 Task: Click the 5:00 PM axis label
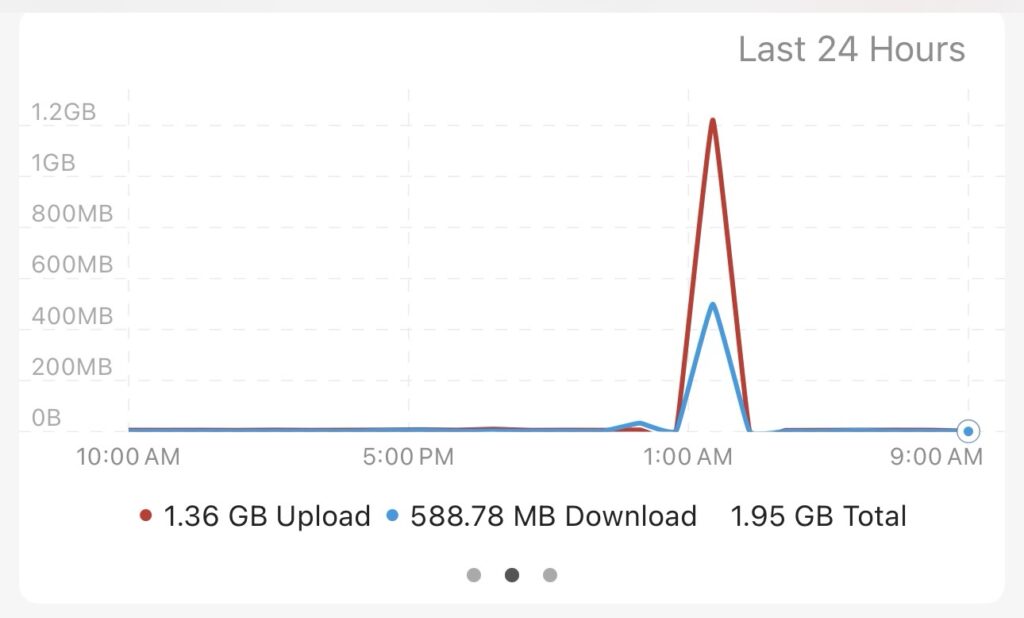pos(408,457)
